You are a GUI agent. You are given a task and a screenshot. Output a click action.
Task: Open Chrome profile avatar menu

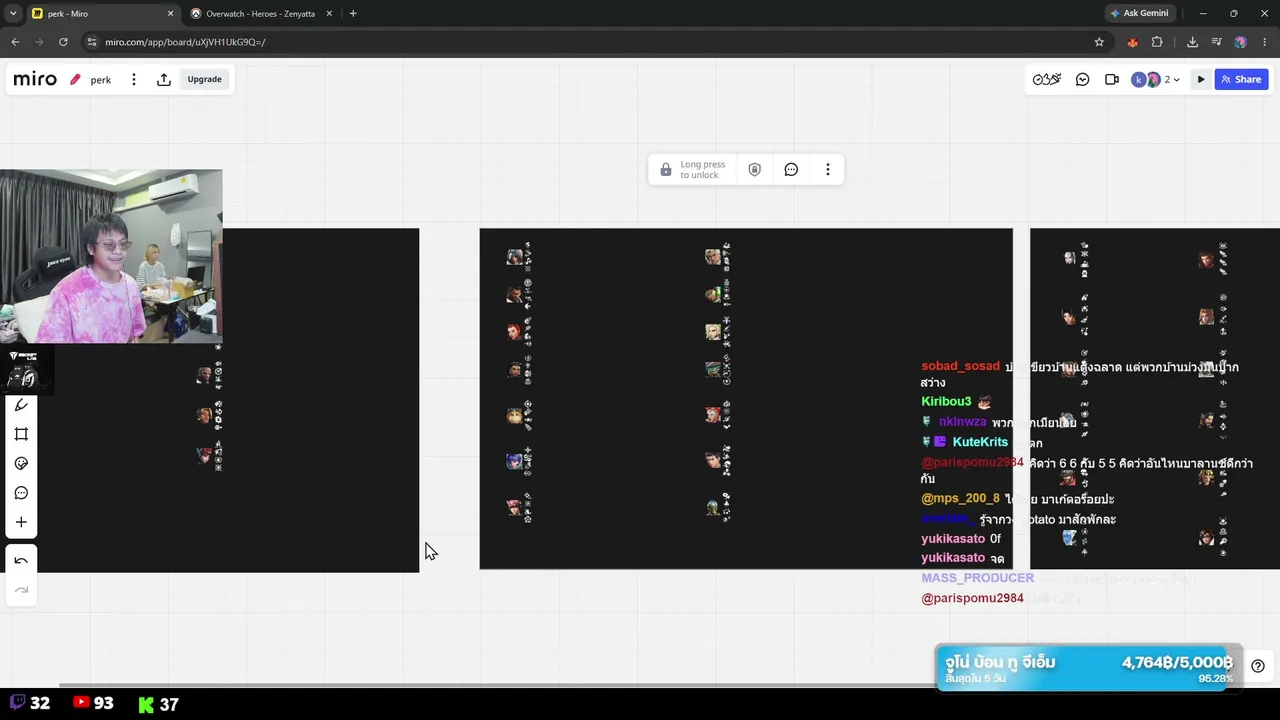click(x=1240, y=42)
